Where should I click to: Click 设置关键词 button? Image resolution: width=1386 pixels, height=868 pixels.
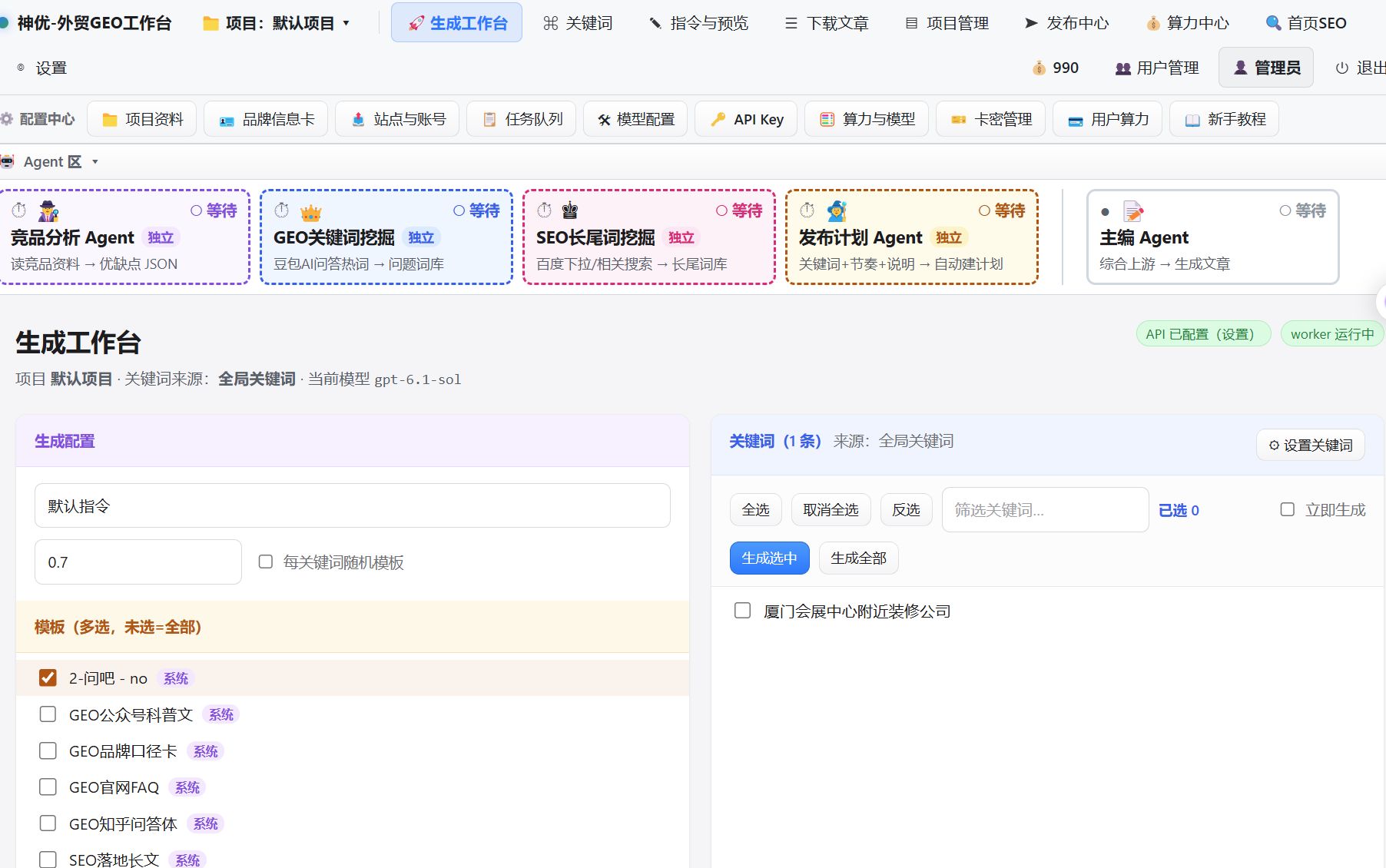click(1311, 445)
